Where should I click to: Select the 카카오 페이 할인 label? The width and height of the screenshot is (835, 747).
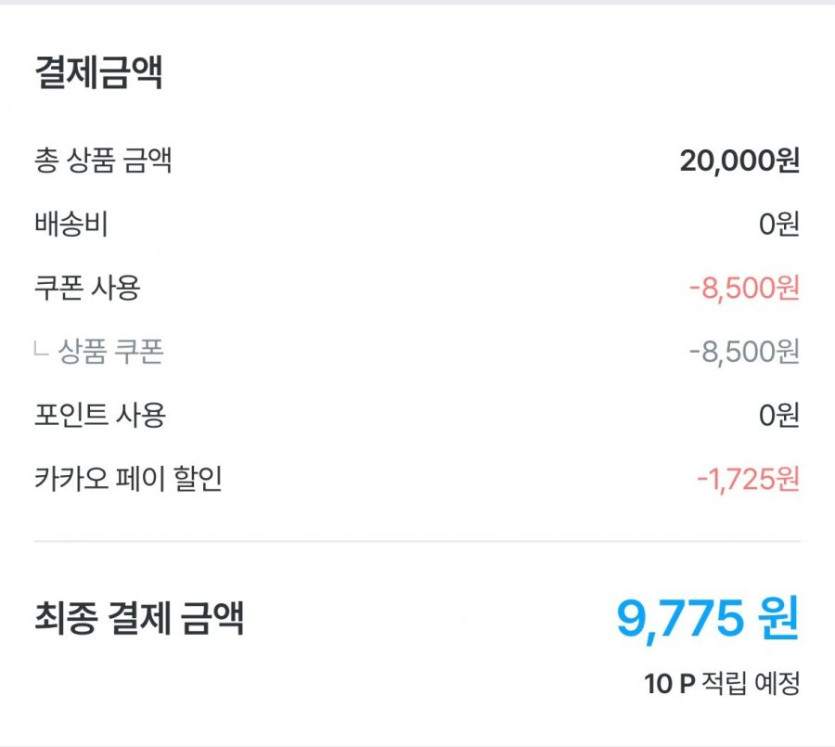click(128, 479)
